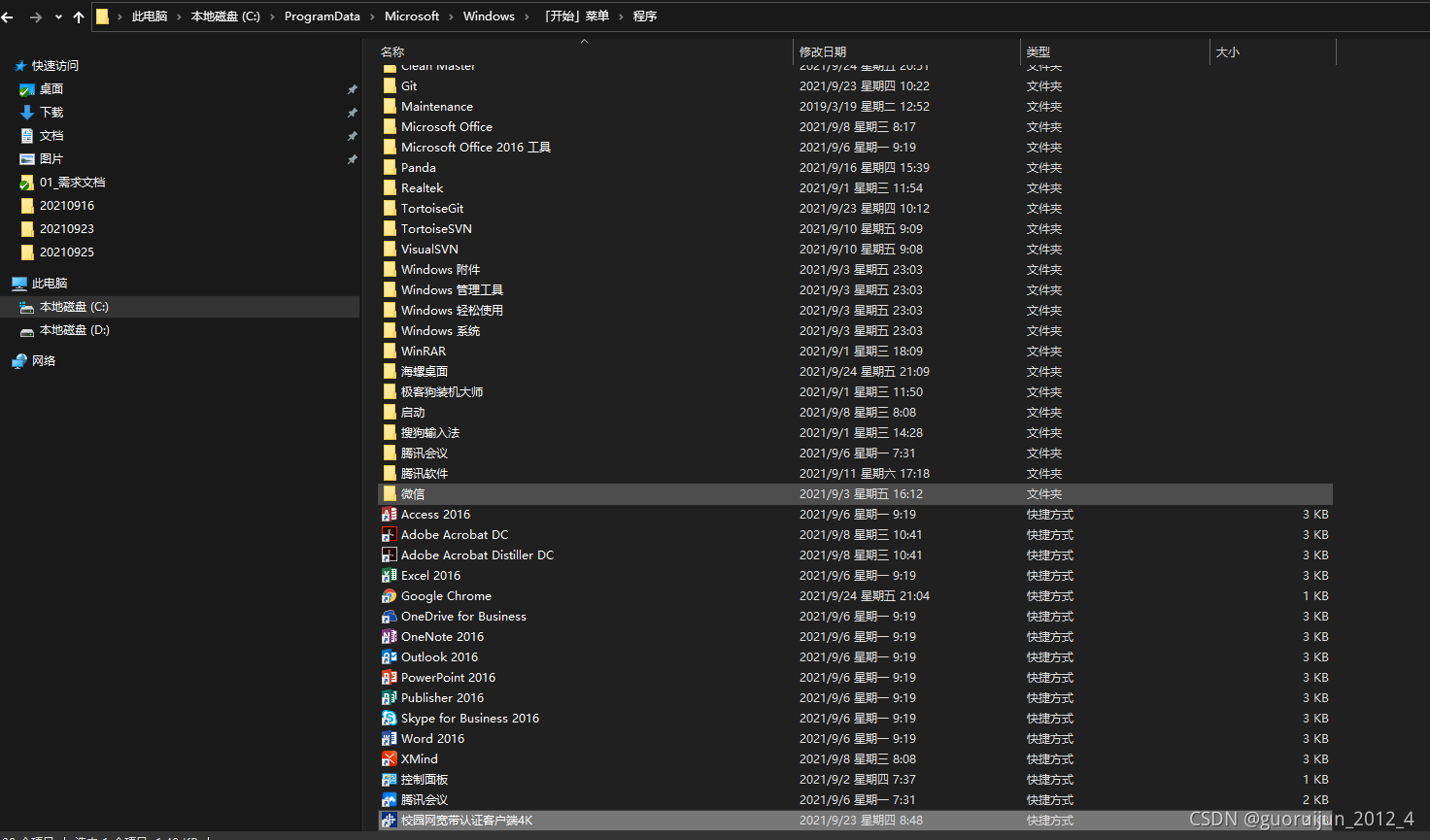This screenshot has height=840, width=1430.
Task: Sort by the 类型 column header
Action: (x=1038, y=52)
